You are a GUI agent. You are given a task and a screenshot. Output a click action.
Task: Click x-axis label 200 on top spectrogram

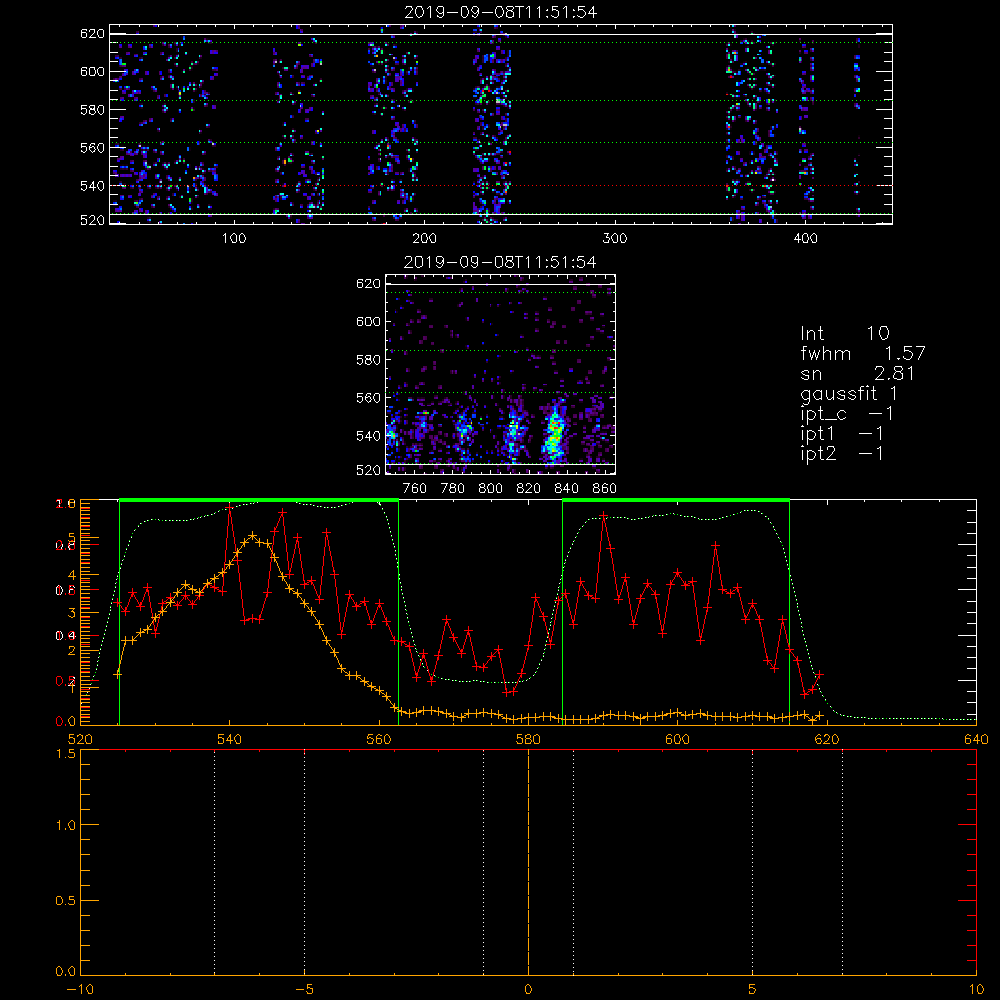[424, 239]
